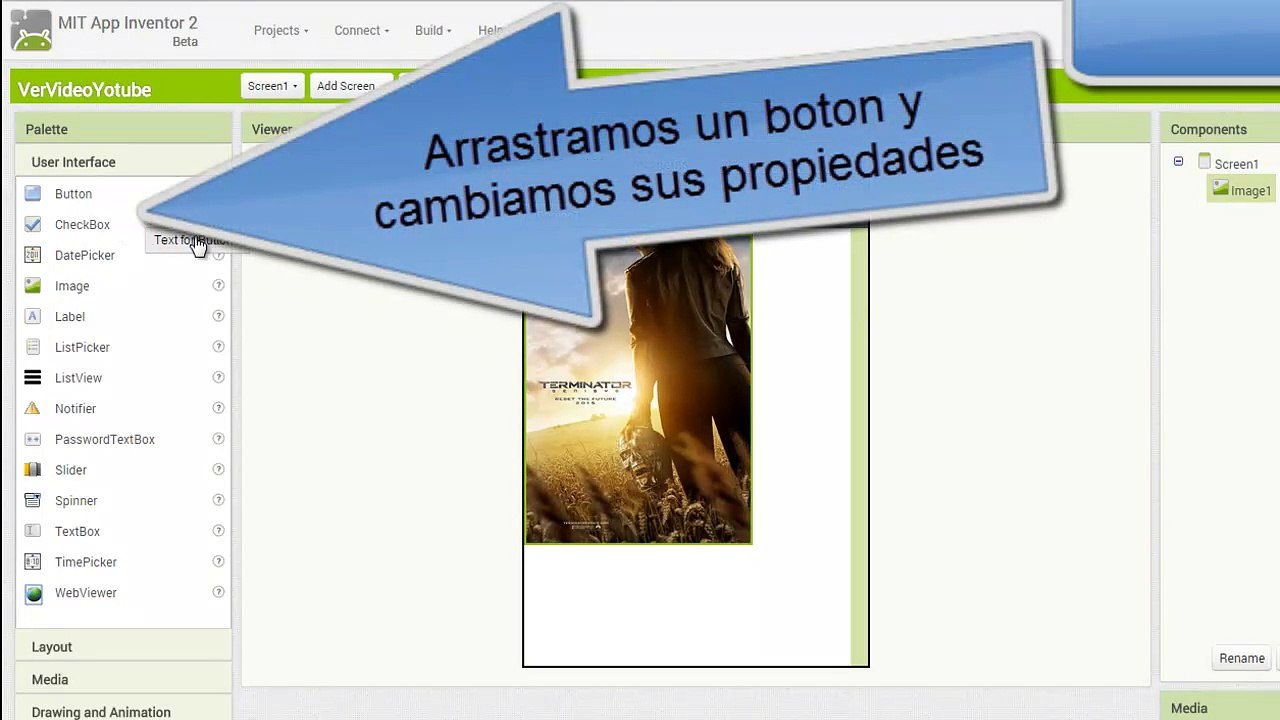Click the Image1 icon in the Components tree

pyautogui.click(x=1220, y=188)
